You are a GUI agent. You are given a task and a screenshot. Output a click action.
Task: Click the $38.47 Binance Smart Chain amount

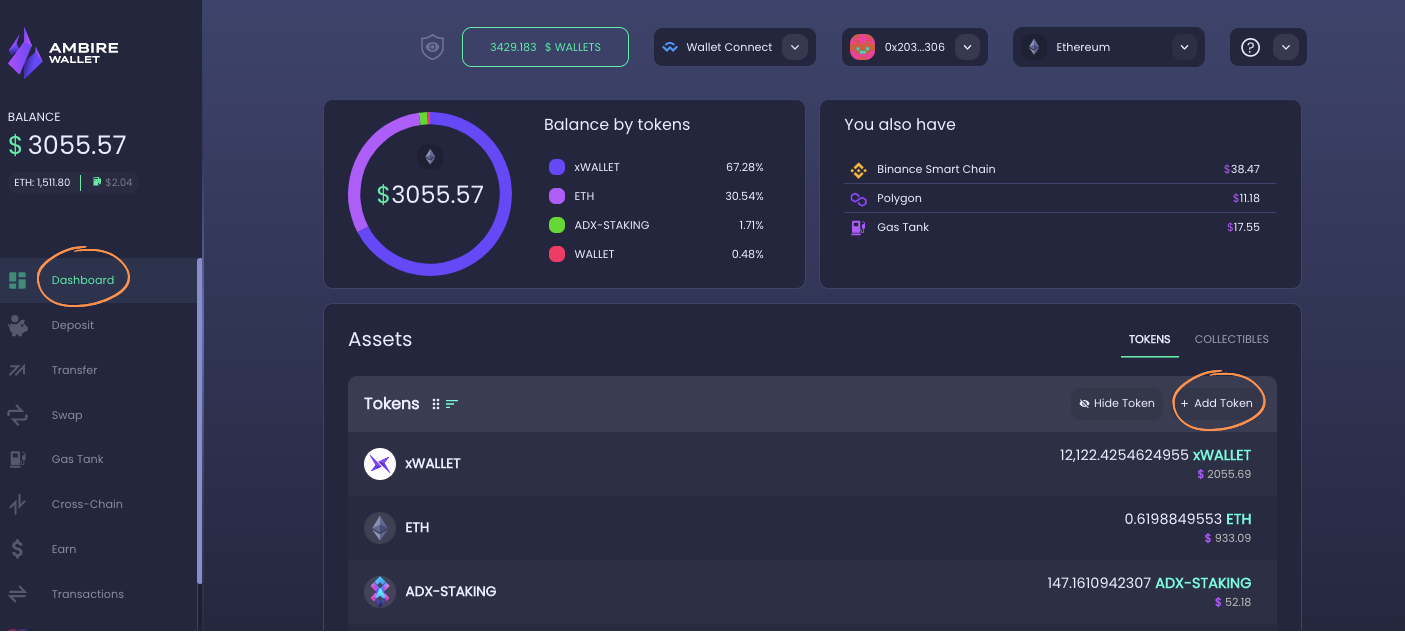click(1242, 169)
